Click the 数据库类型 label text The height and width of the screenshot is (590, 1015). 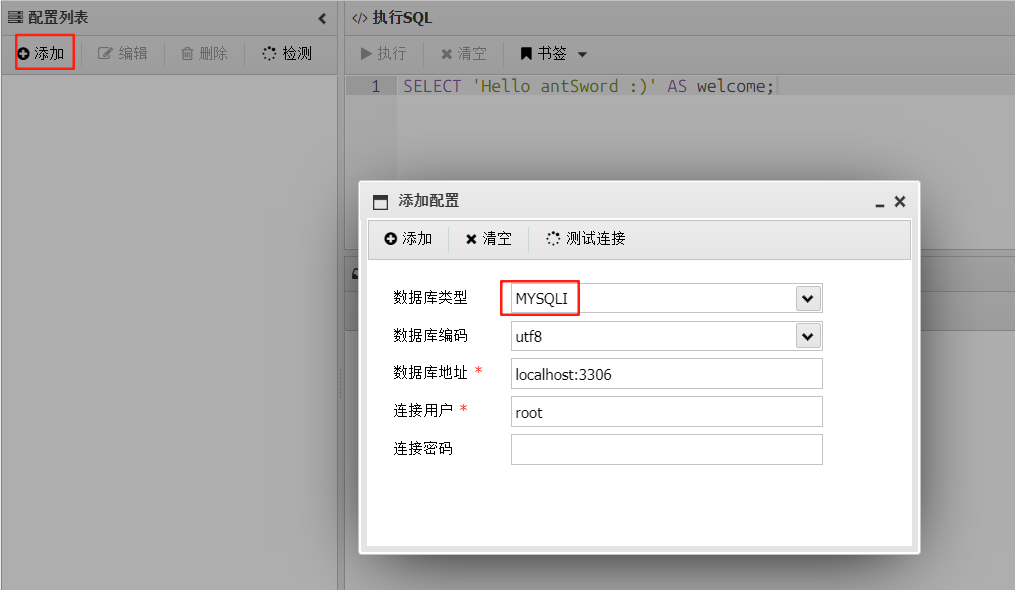click(430, 297)
